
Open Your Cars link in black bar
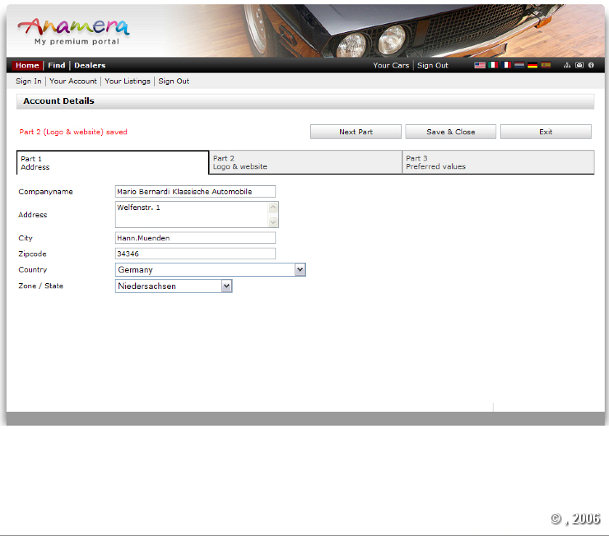click(391, 65)
